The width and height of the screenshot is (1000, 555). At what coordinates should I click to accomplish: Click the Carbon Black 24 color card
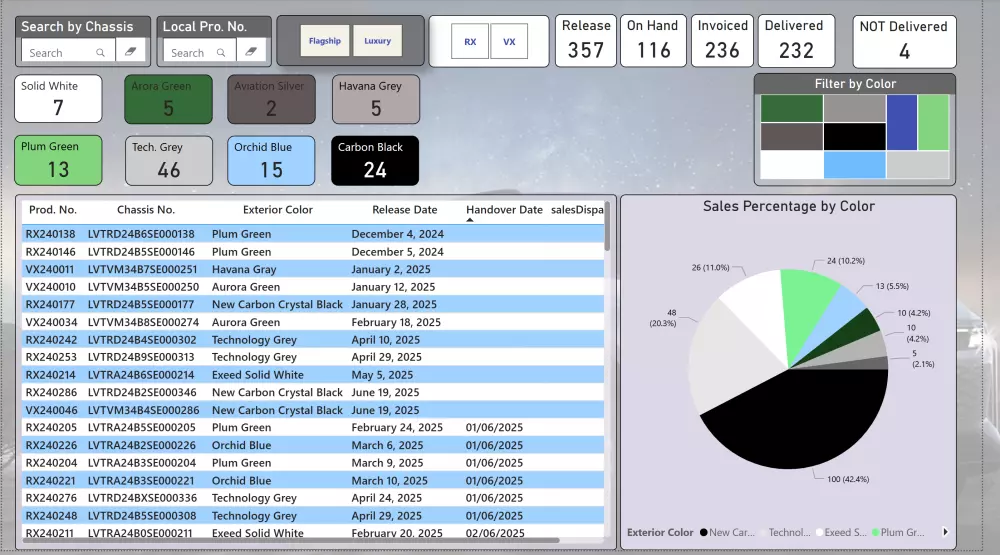click(x=375, y=161)
